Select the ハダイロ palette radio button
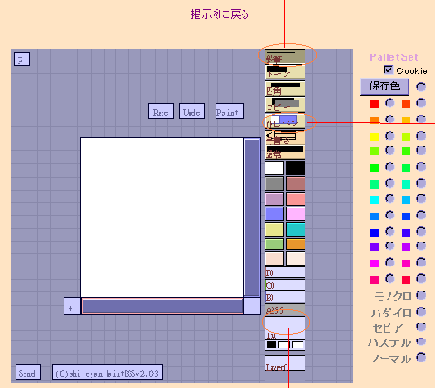The image size is (435, 388). click(x=421, y=311)
